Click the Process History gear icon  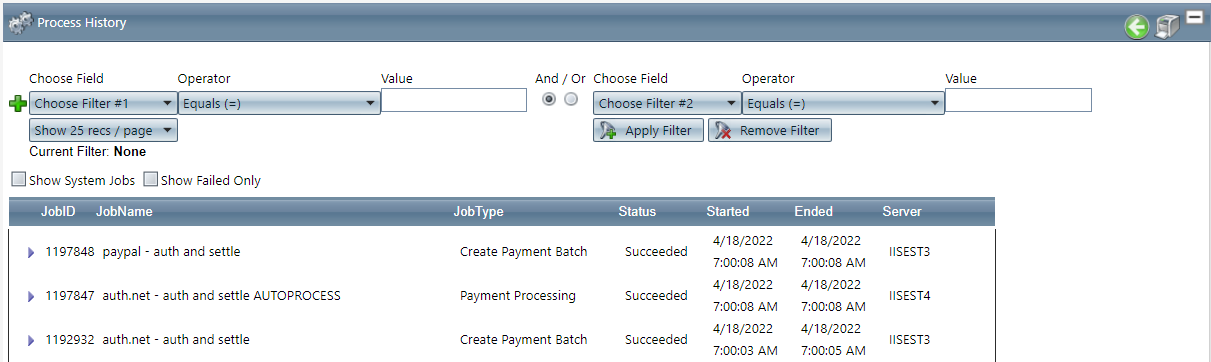point(20,22)
